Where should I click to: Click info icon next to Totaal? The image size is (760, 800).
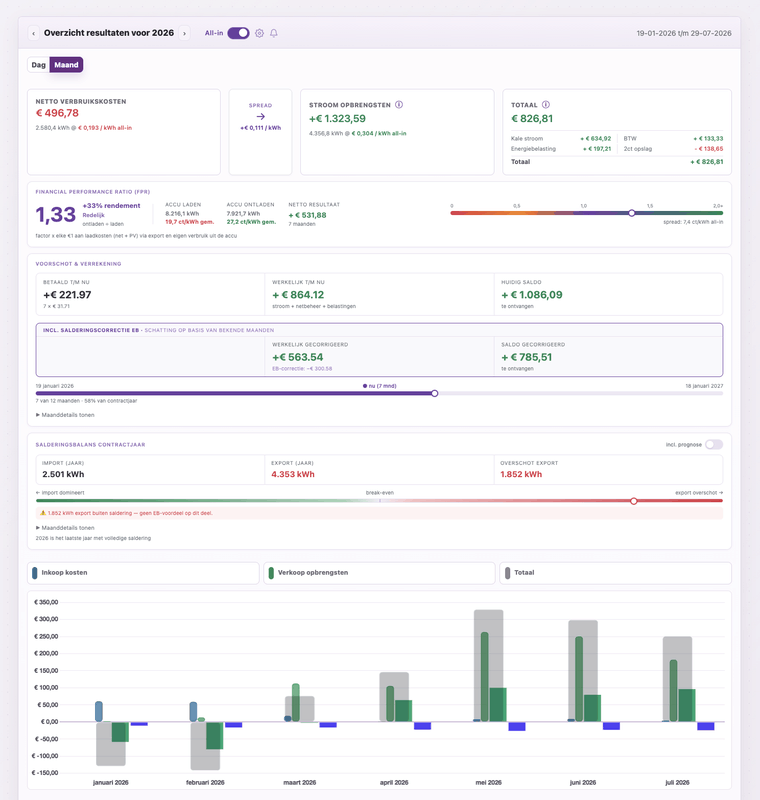click(x=546, y=105)
